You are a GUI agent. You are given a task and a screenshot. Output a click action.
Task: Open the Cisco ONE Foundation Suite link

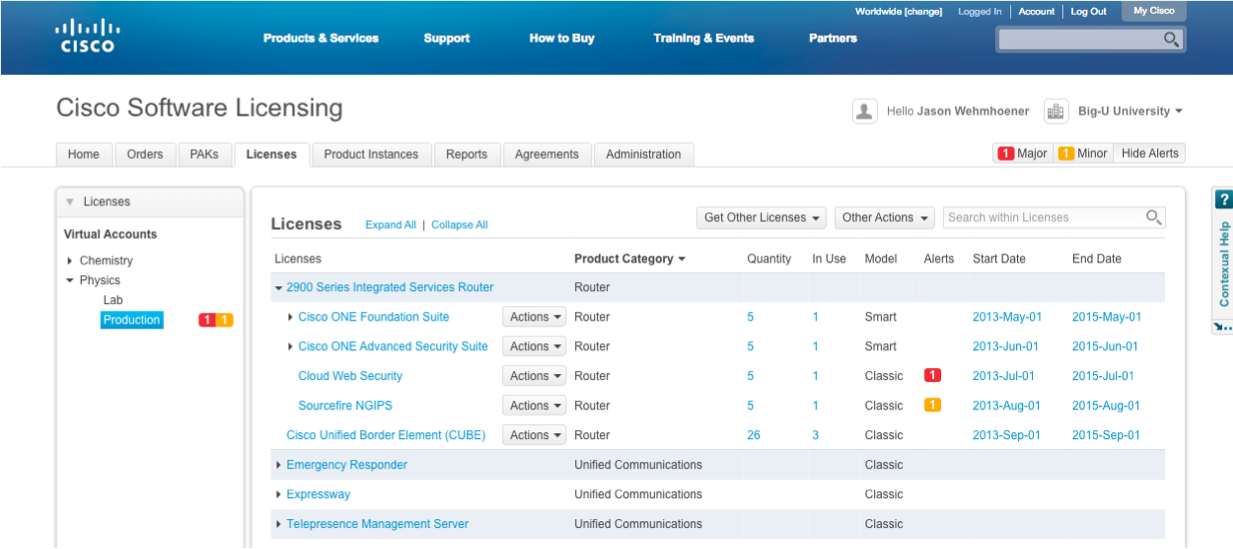(374, 317)
